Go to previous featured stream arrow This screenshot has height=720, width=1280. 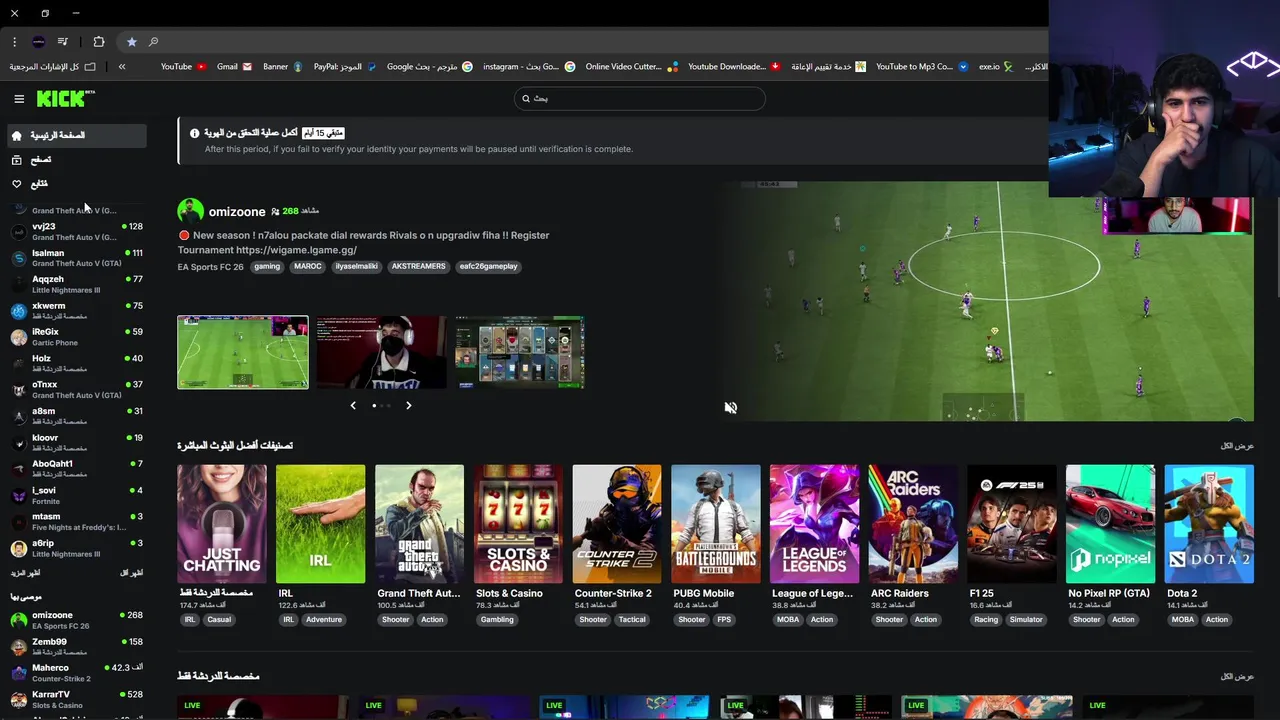coord(353,405)
